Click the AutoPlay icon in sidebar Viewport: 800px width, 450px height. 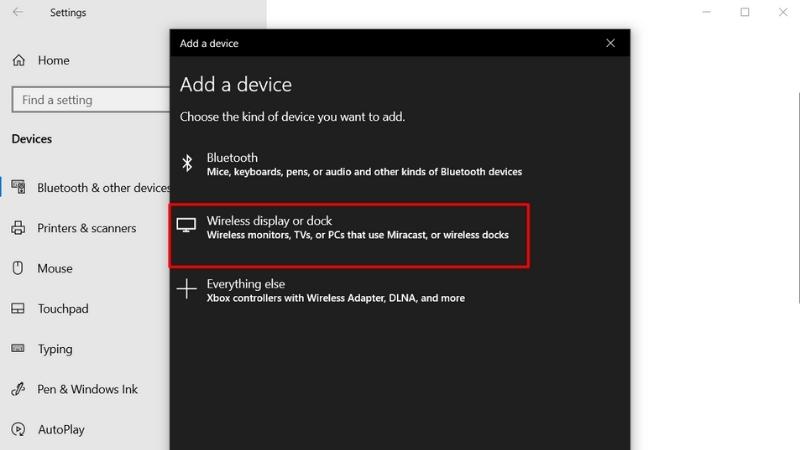[18, 429]
